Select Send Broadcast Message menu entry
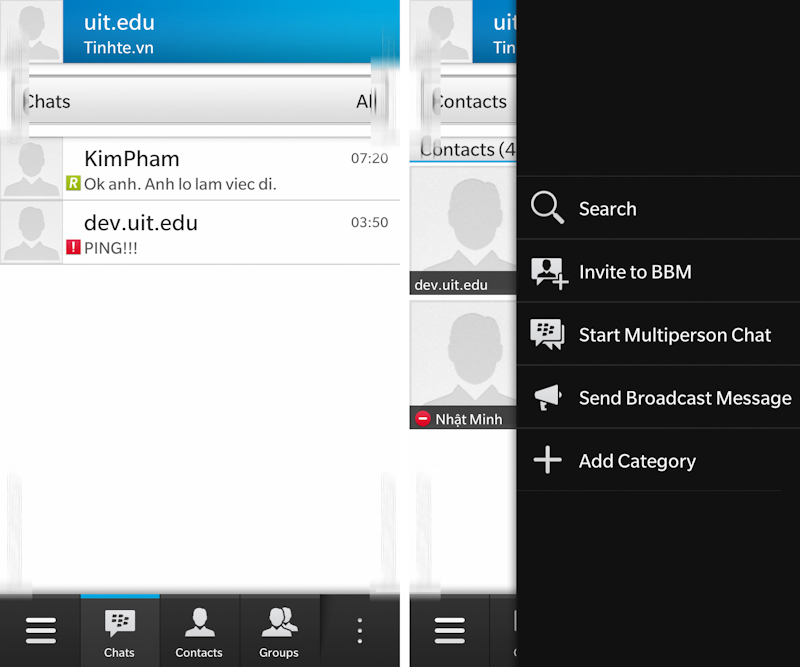800x667 pixels. click(685, 398)
